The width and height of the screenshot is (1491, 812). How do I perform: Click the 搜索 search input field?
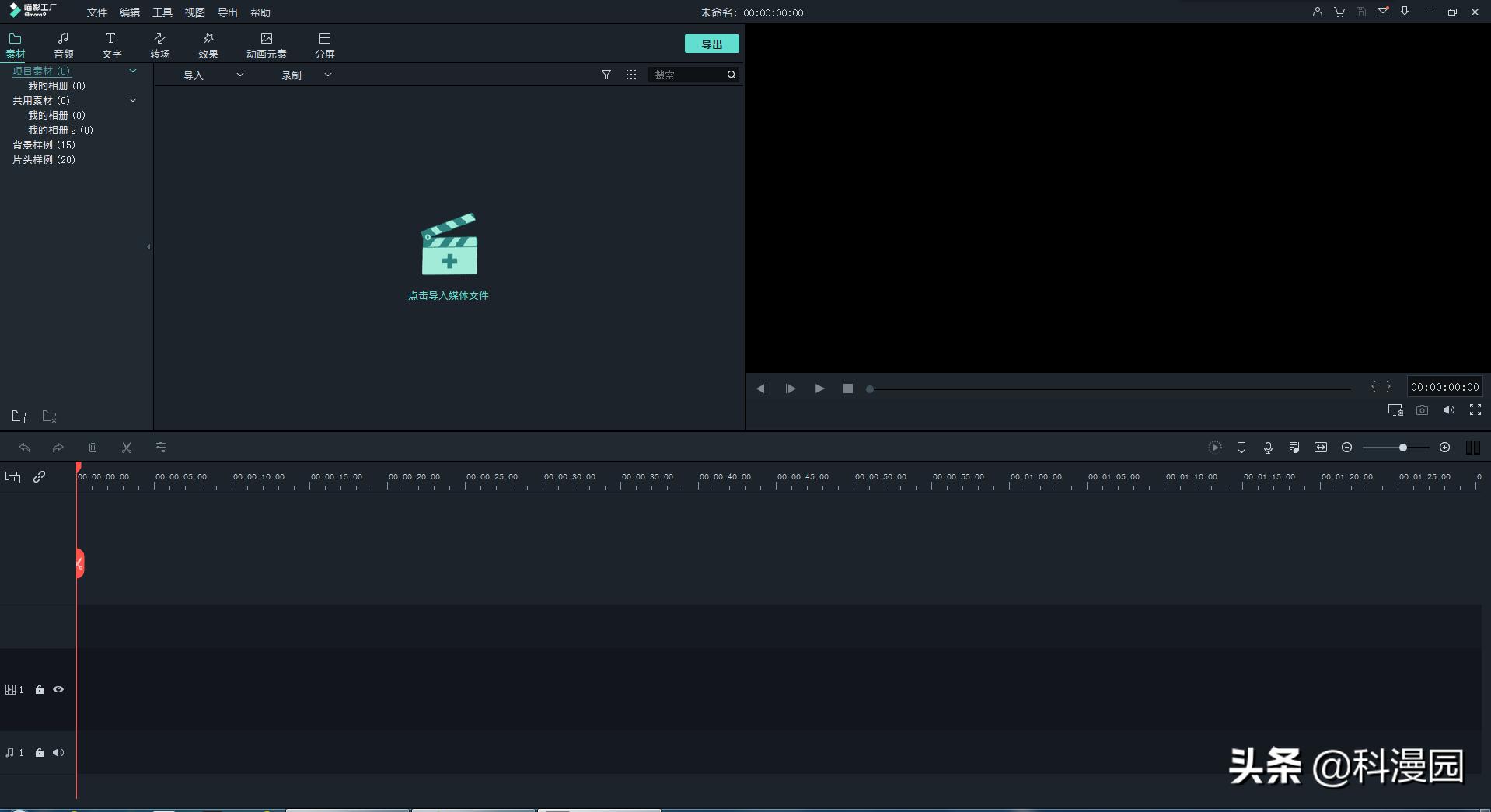click(688, 75)
